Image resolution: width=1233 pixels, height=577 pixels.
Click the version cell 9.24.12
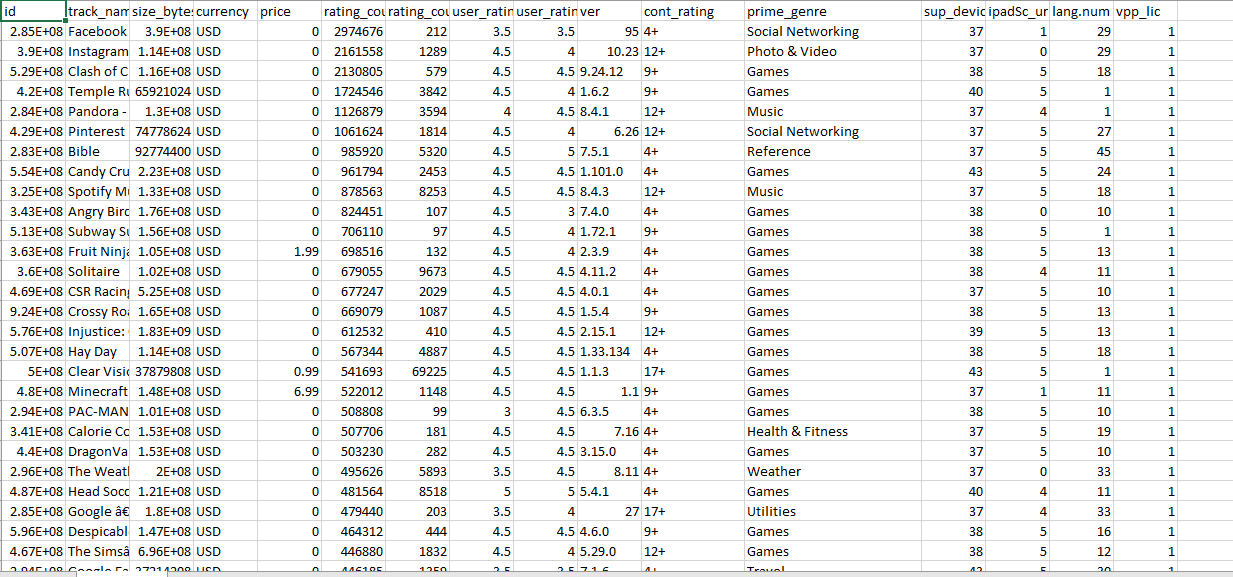[x=610, y=72]
